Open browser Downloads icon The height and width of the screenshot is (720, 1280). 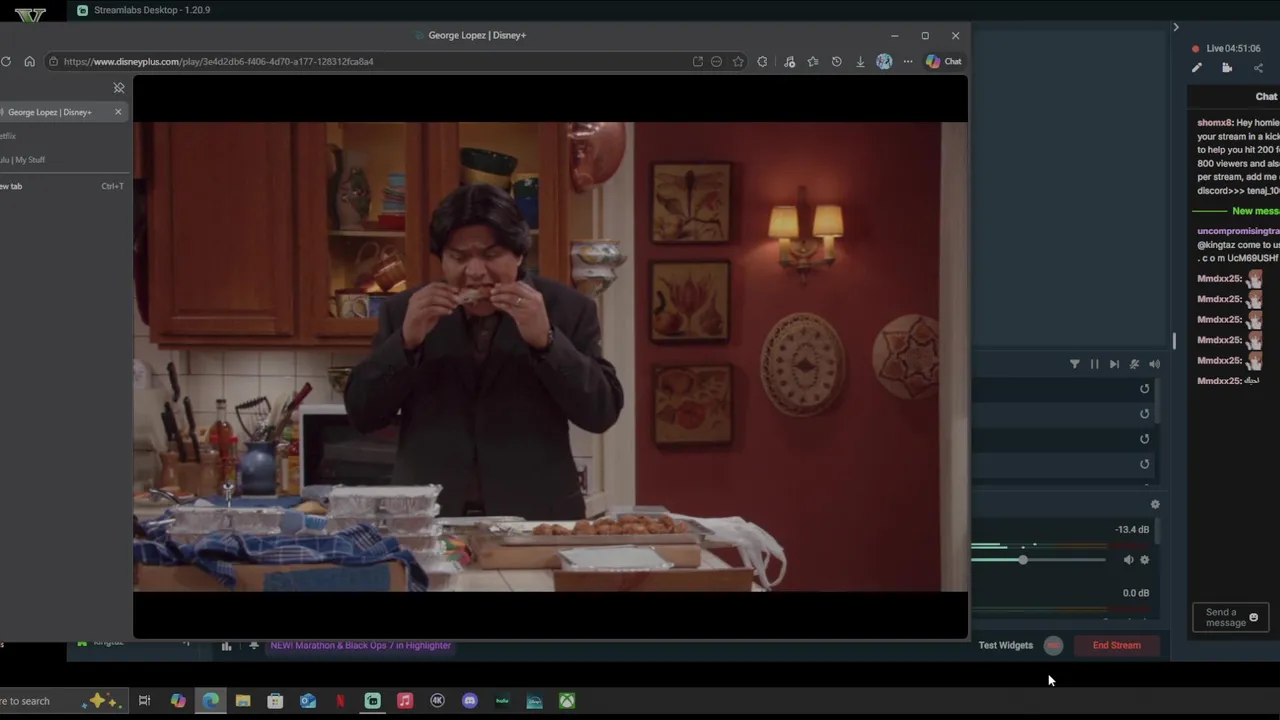pos(860,61)
